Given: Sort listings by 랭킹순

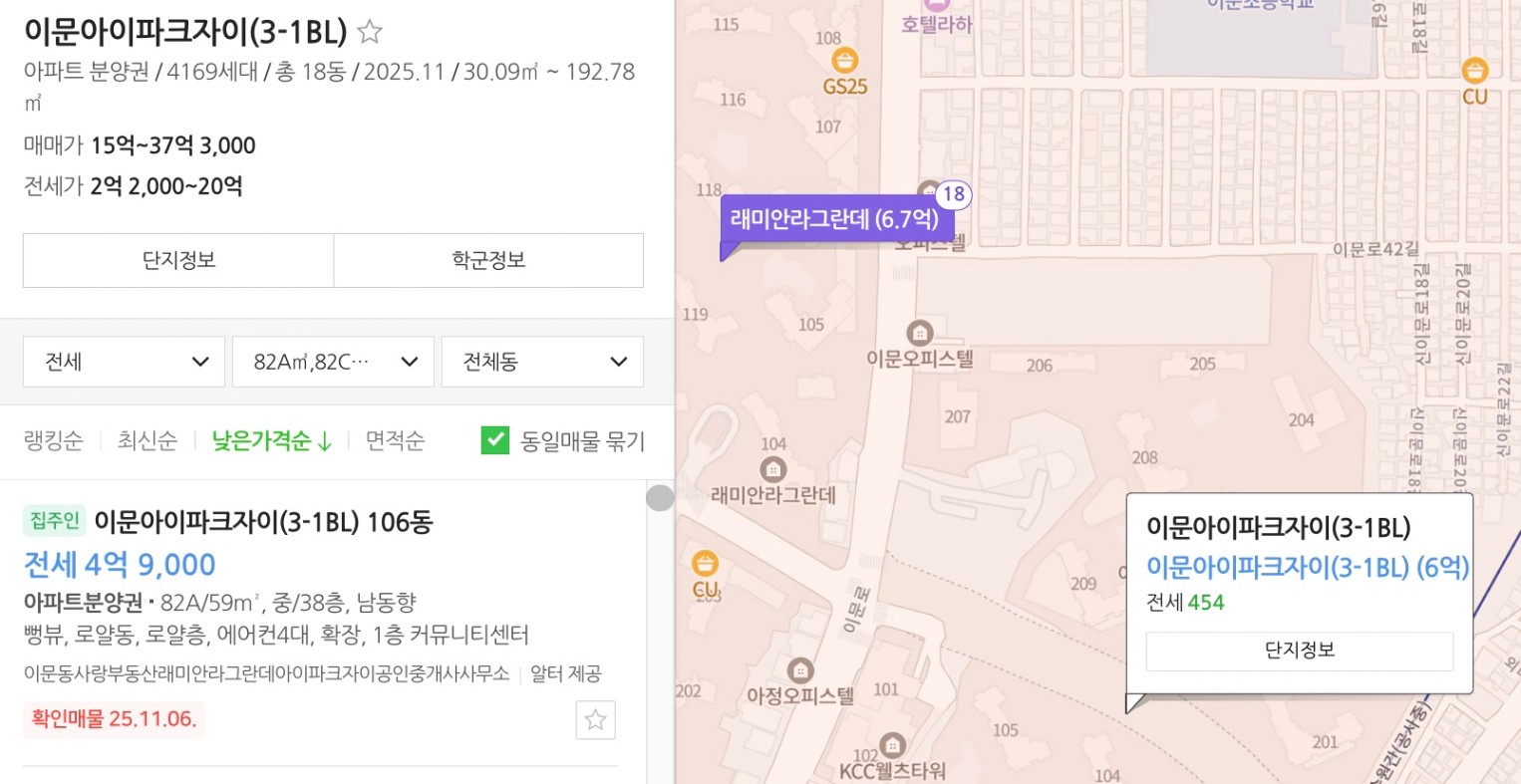Looking at the screenshot, I should [54, 440].
